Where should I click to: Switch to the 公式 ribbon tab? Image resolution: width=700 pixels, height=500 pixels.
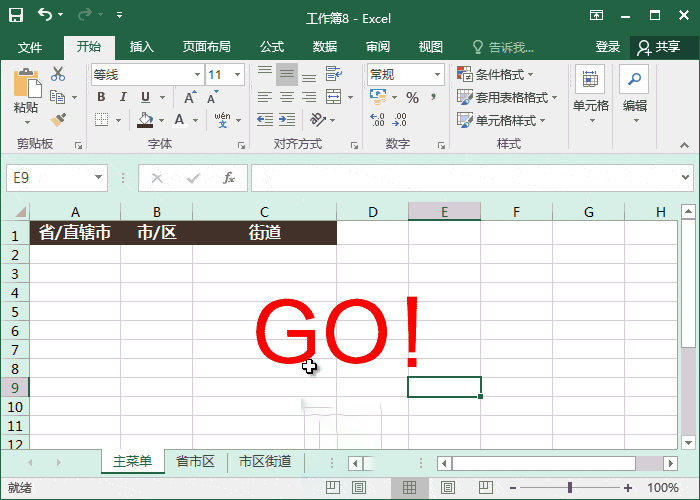[272, 47]
